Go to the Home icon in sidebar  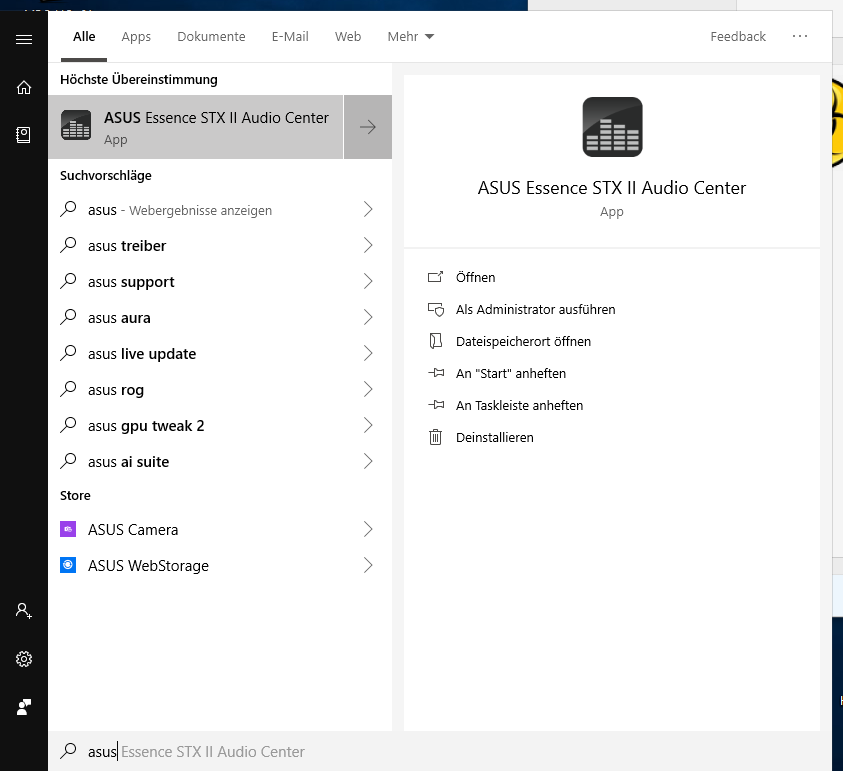(x=24, y=87)
